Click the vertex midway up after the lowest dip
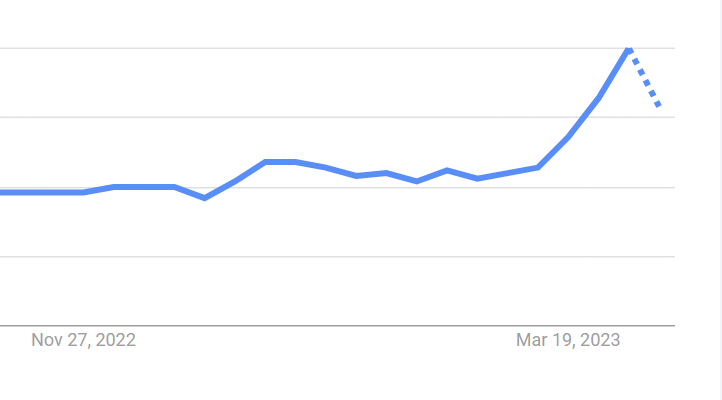The width and height of the screenshot is (722, 400). pos(235,181)
